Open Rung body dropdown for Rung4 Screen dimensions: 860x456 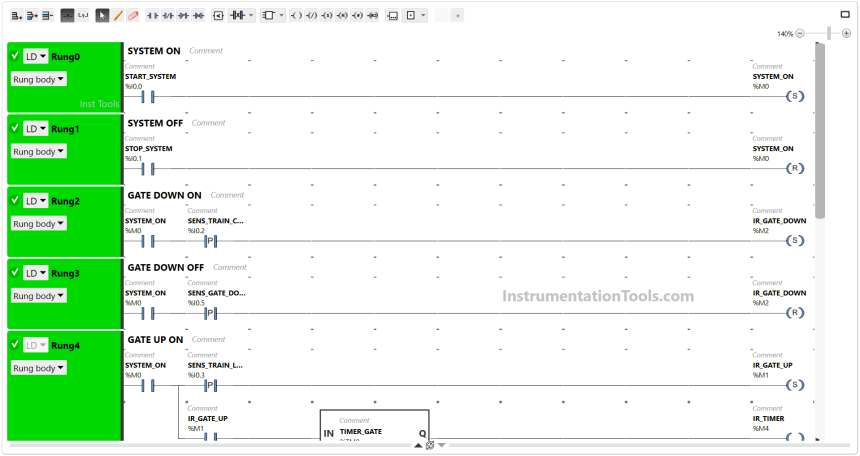(x=39, y=368)
